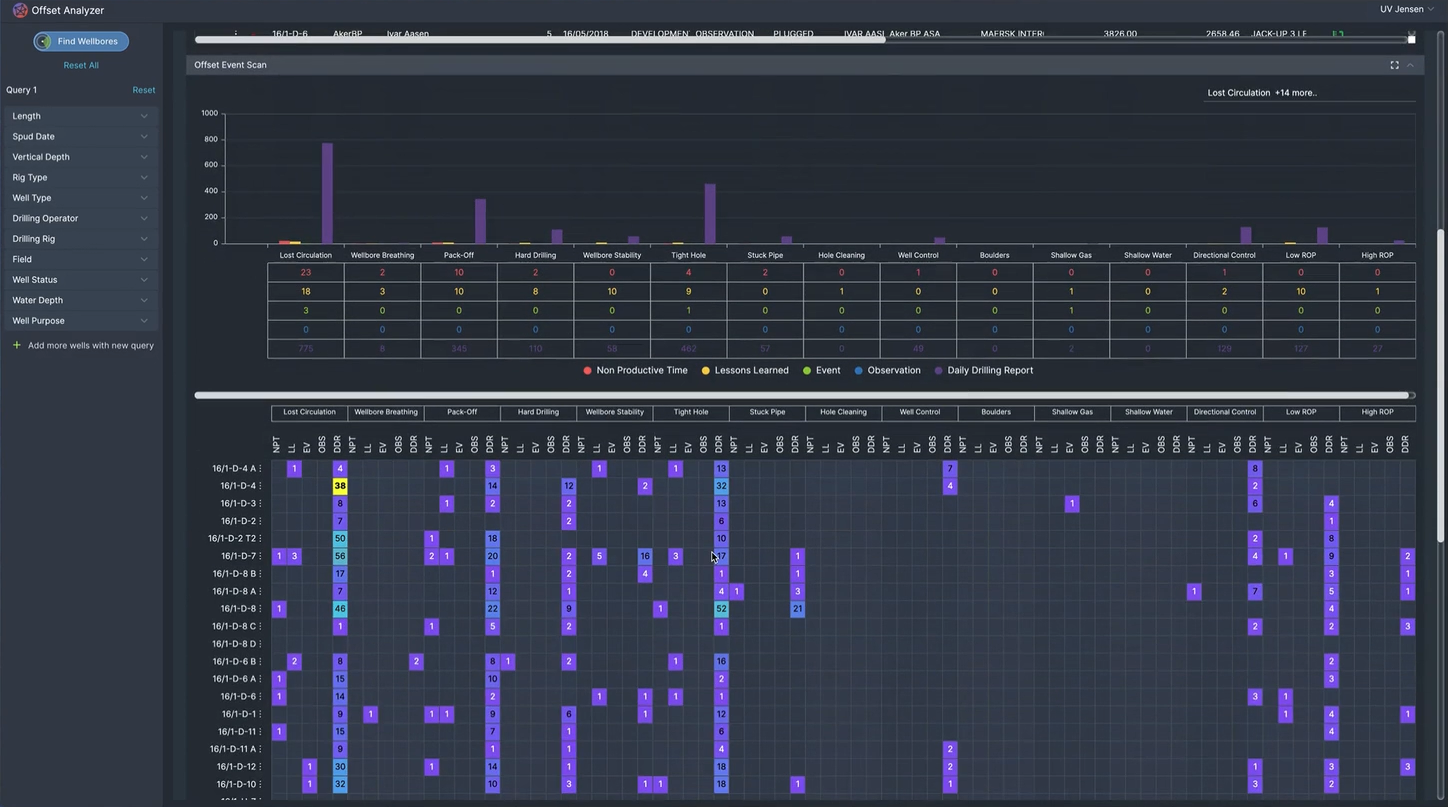Image resolution: width=1448 pixels, height=807 pixels.
Task: Open the Lost Circulation +14 more selector
Action: 1309,93
